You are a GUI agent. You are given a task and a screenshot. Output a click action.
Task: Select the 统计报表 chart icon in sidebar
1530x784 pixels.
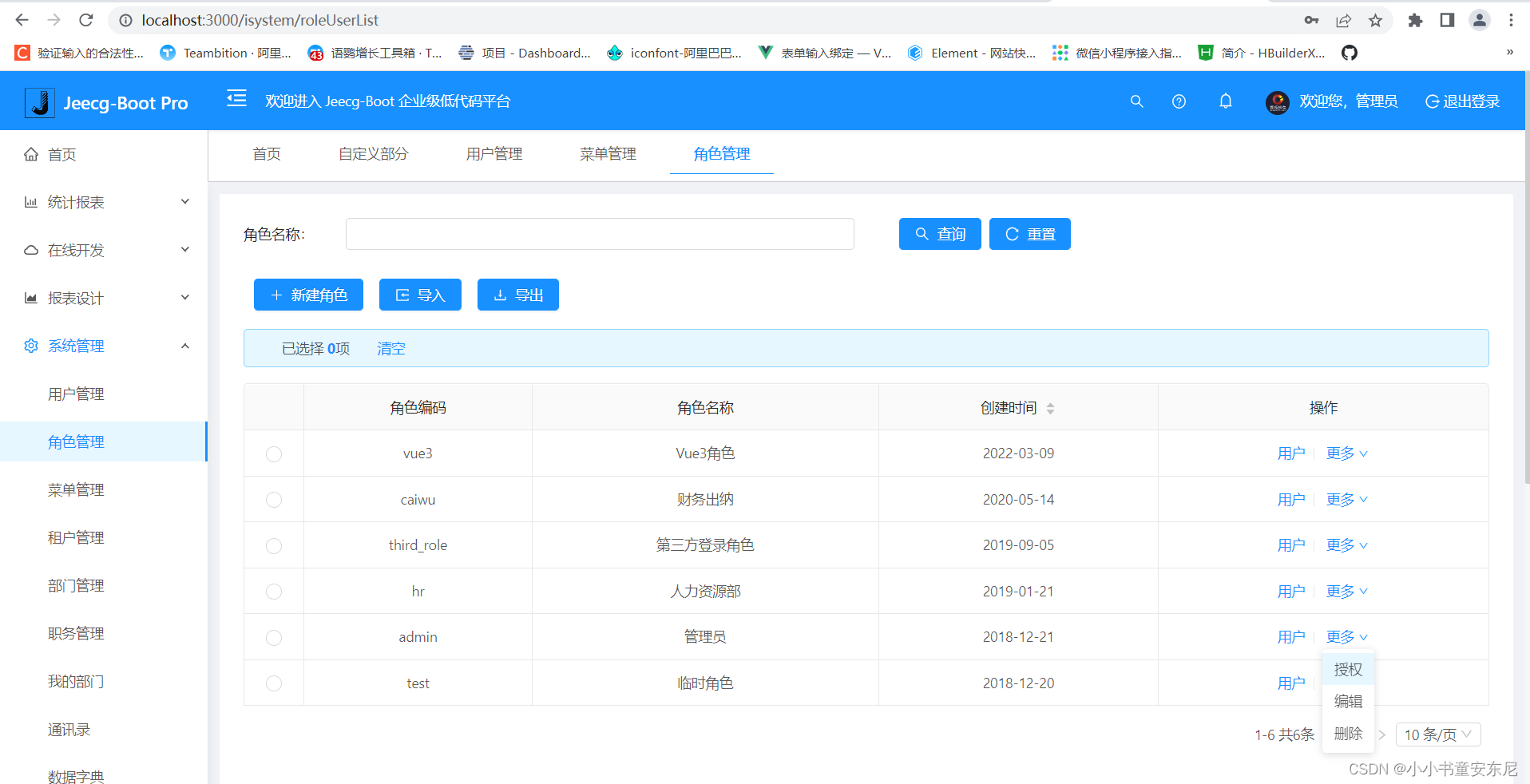tap(30, 201)
